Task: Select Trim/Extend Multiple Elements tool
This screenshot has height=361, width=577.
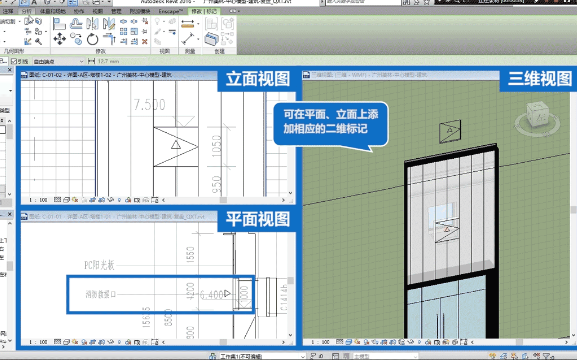Action: click(134, 42)
